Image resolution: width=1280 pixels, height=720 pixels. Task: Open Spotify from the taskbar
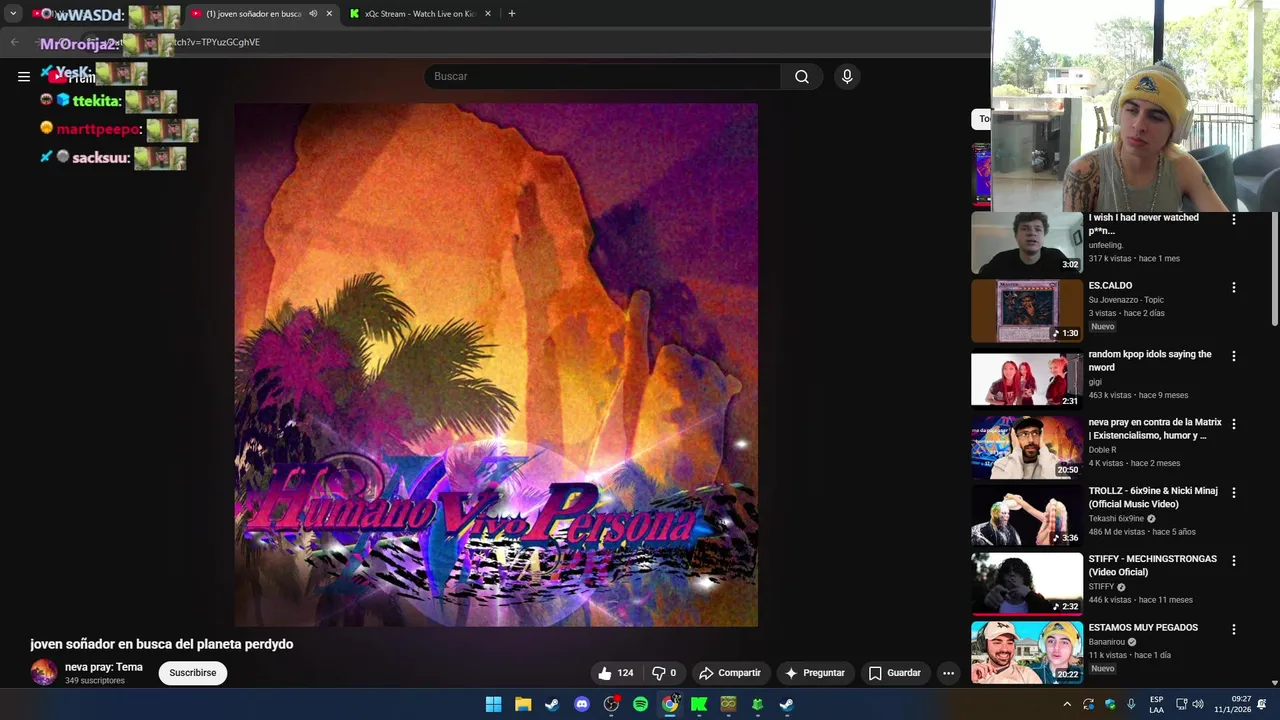tap(640, 704)
